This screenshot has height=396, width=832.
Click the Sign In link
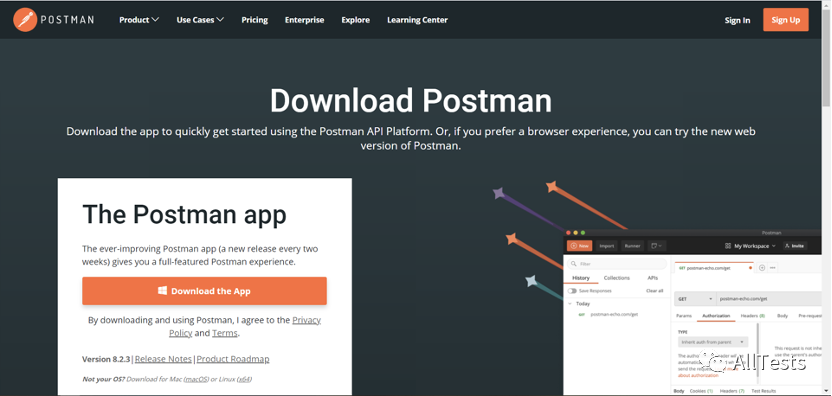[x=738, y=20]
